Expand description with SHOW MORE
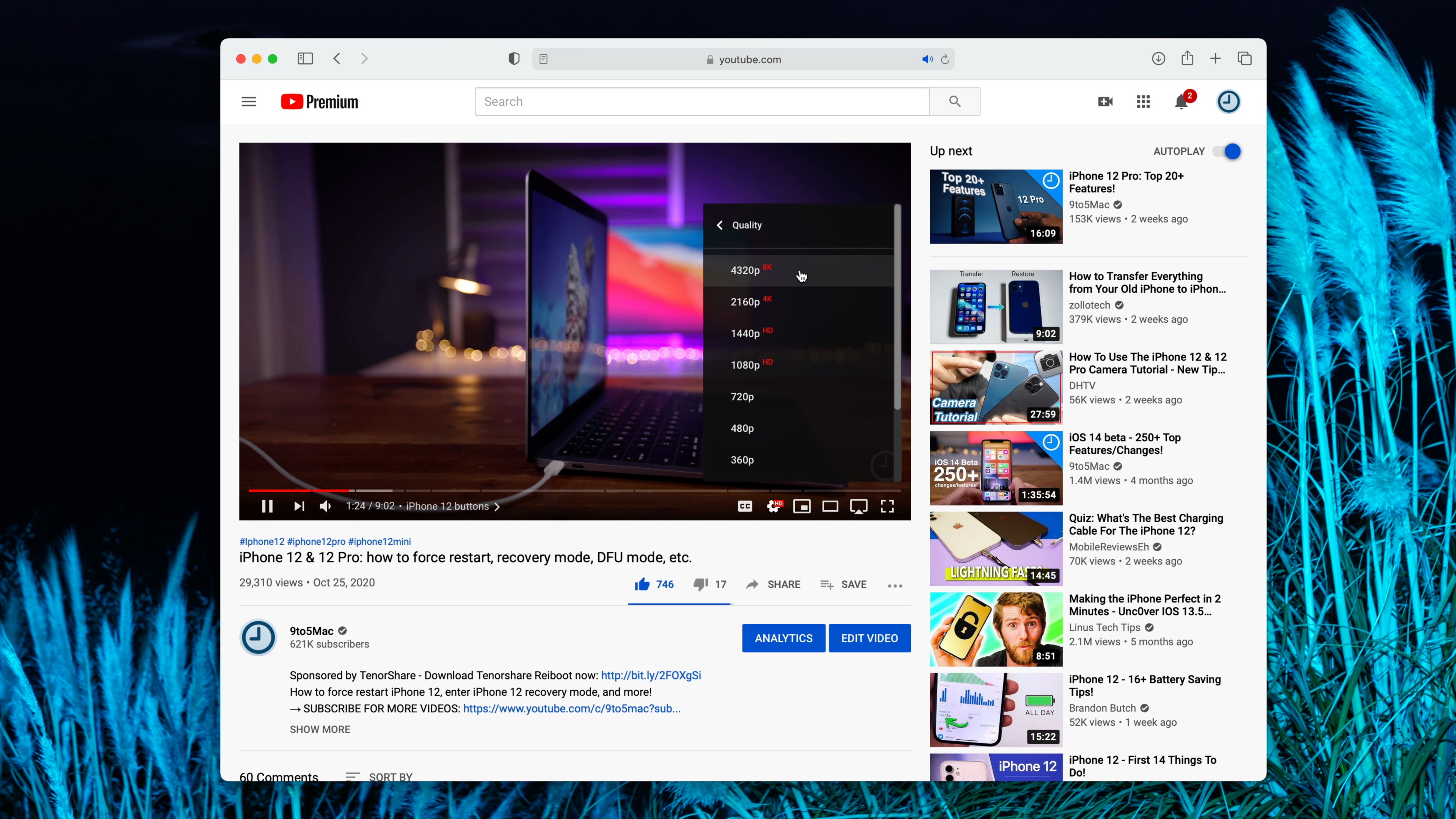 click(320, 729)
